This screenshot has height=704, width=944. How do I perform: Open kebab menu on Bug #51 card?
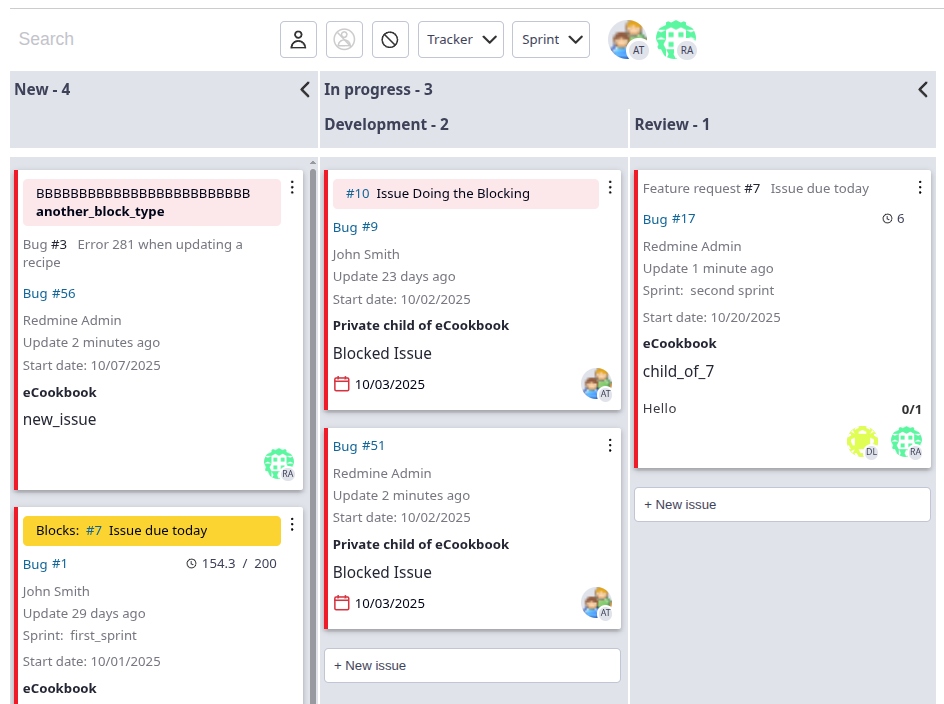[610, 445]
